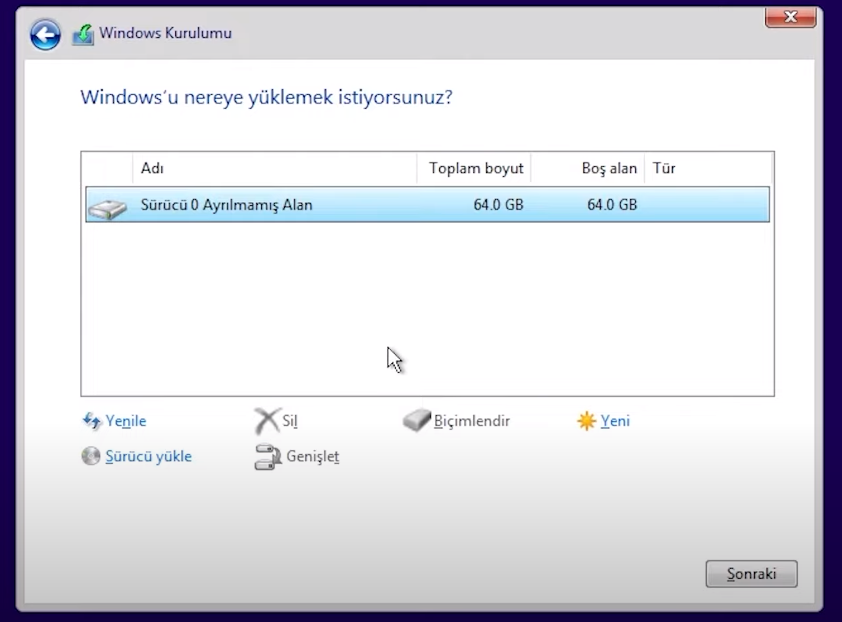Click the 64.0 GB free space value
This screenshot has width=842, height=622.
point(612,205)
